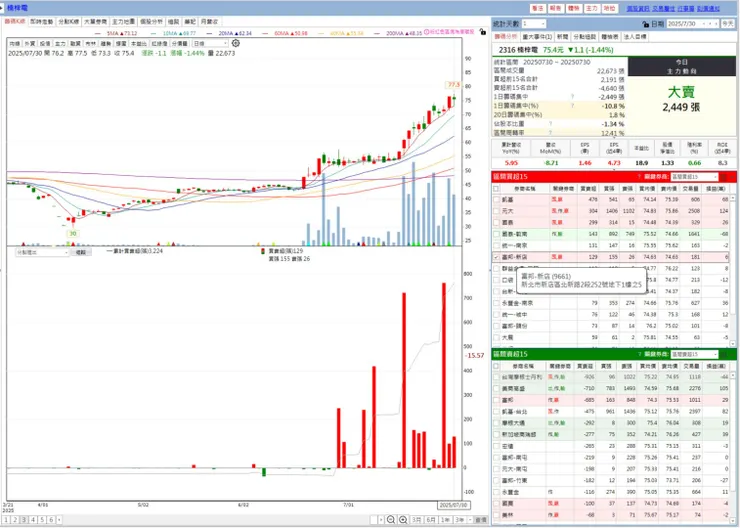
Task: Check the box for 新加坡商瑞銀 row
Action: point(496,435)
